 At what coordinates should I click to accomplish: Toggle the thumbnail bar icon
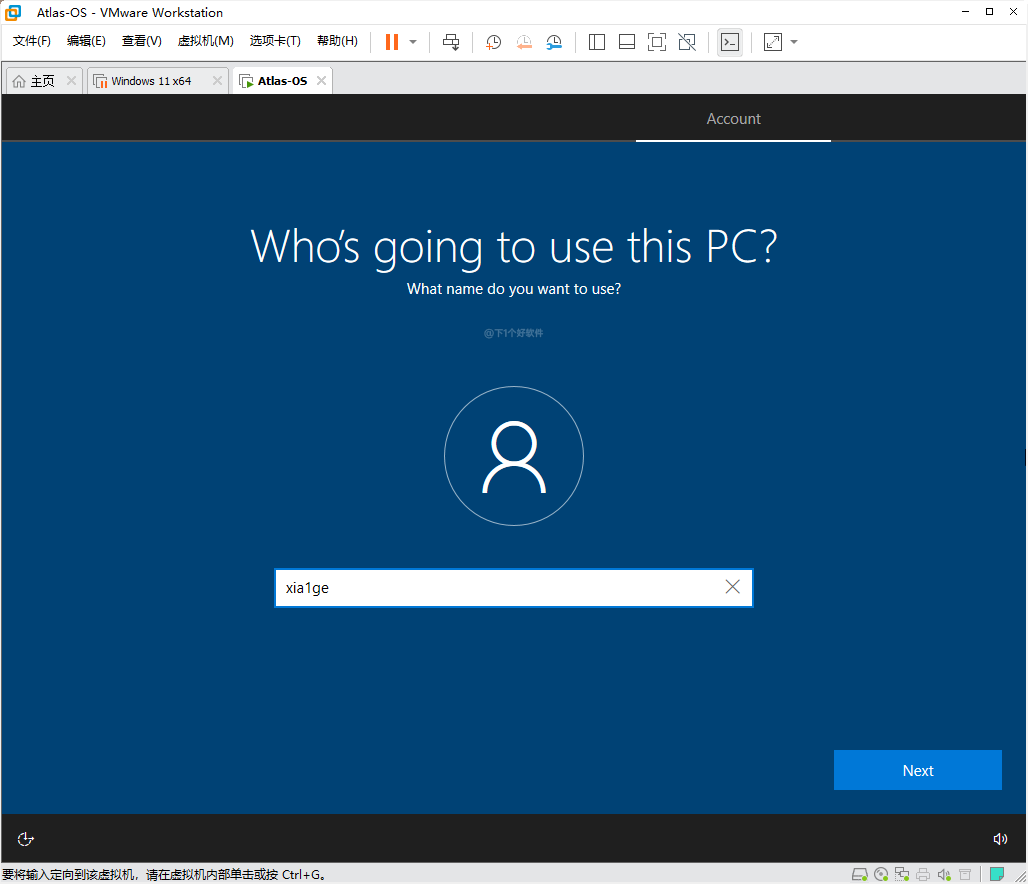coord(627,42)
